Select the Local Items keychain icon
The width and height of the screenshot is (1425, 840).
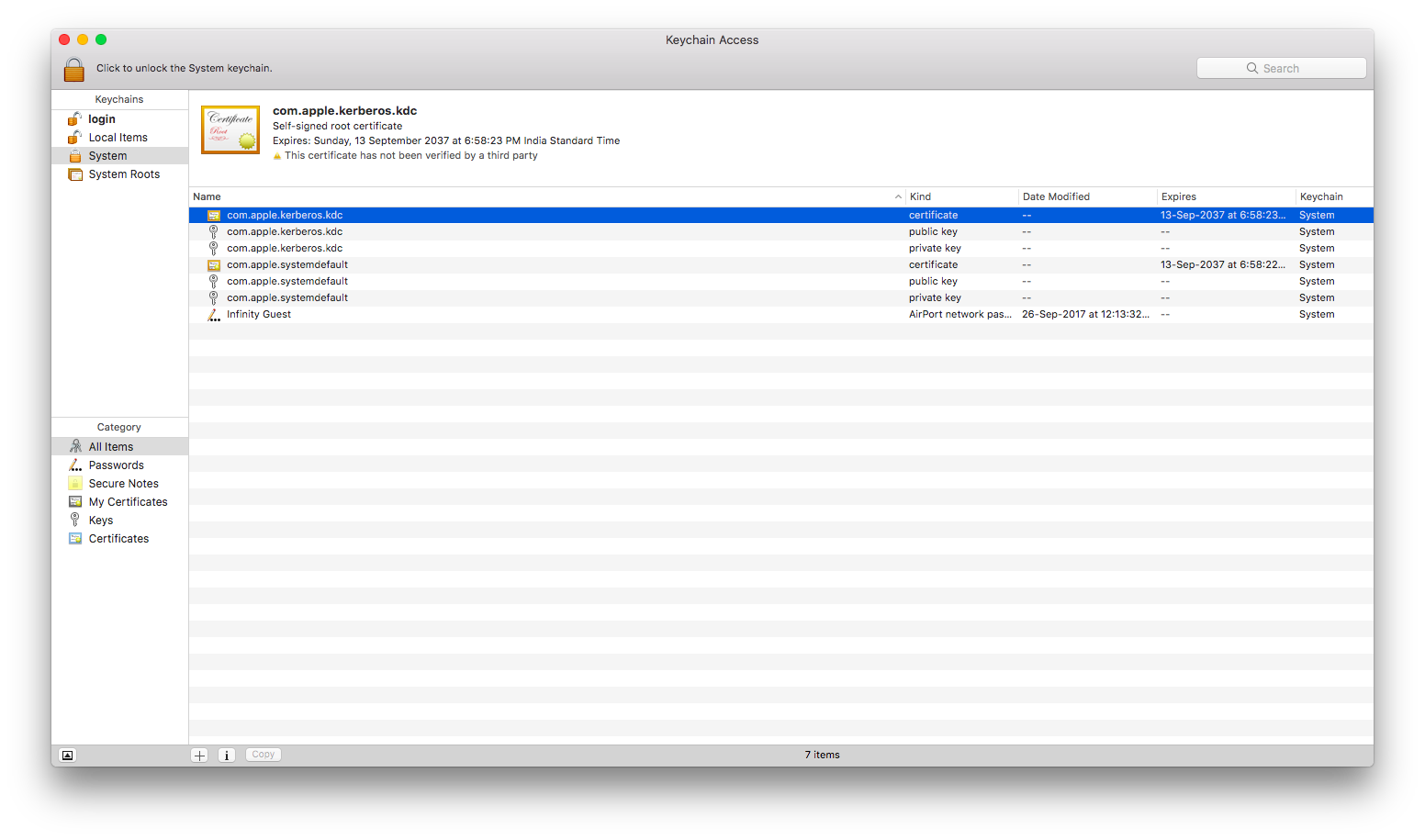pos(75,138)
